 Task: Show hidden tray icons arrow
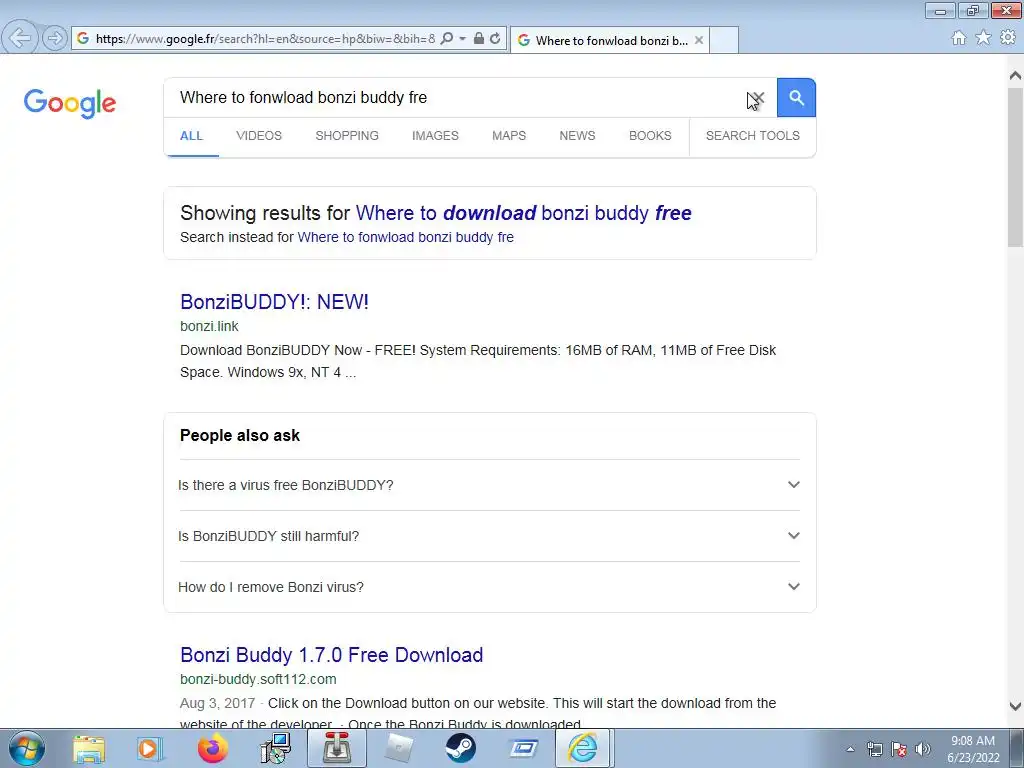click(x=850, y=749)
